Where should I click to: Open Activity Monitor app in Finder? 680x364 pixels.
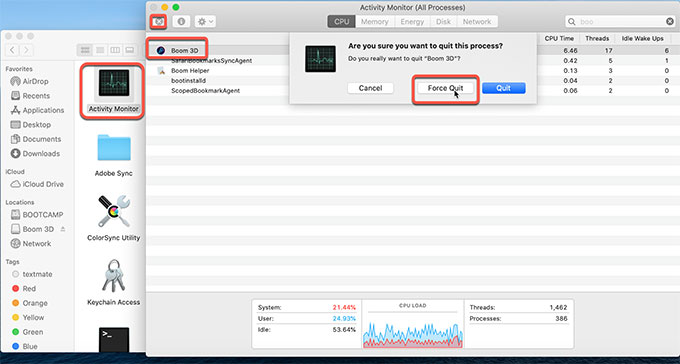[x=114, y=82]
